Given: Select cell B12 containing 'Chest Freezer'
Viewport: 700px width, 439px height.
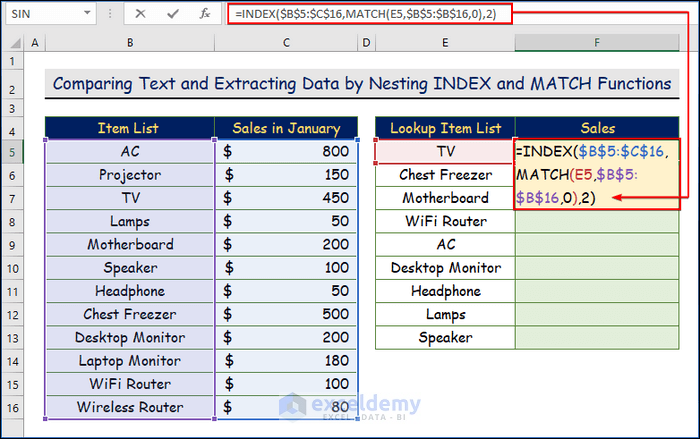Looking at the screenshot, I should point(129,314).
